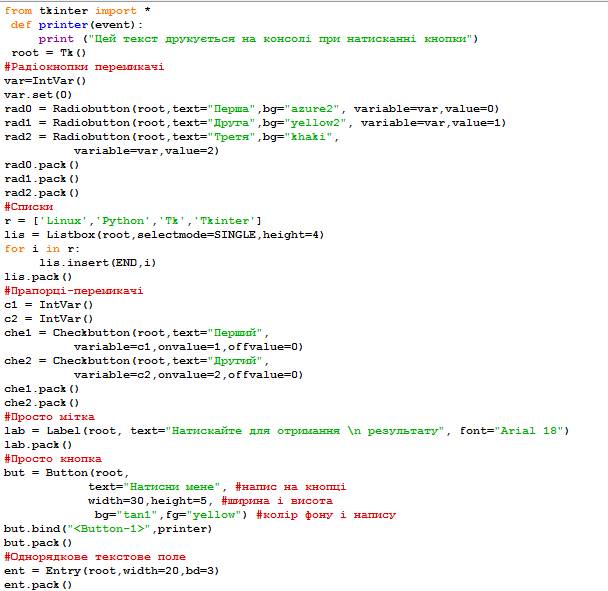The width and height of the screenshot is (608, 591).
Task: Click the 'lis.pack()' line
Action: [38, 276]
